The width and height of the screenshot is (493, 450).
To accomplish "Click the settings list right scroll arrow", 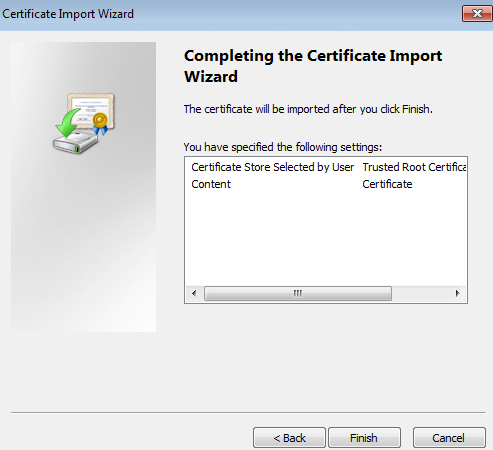I will tap(458, 293).
